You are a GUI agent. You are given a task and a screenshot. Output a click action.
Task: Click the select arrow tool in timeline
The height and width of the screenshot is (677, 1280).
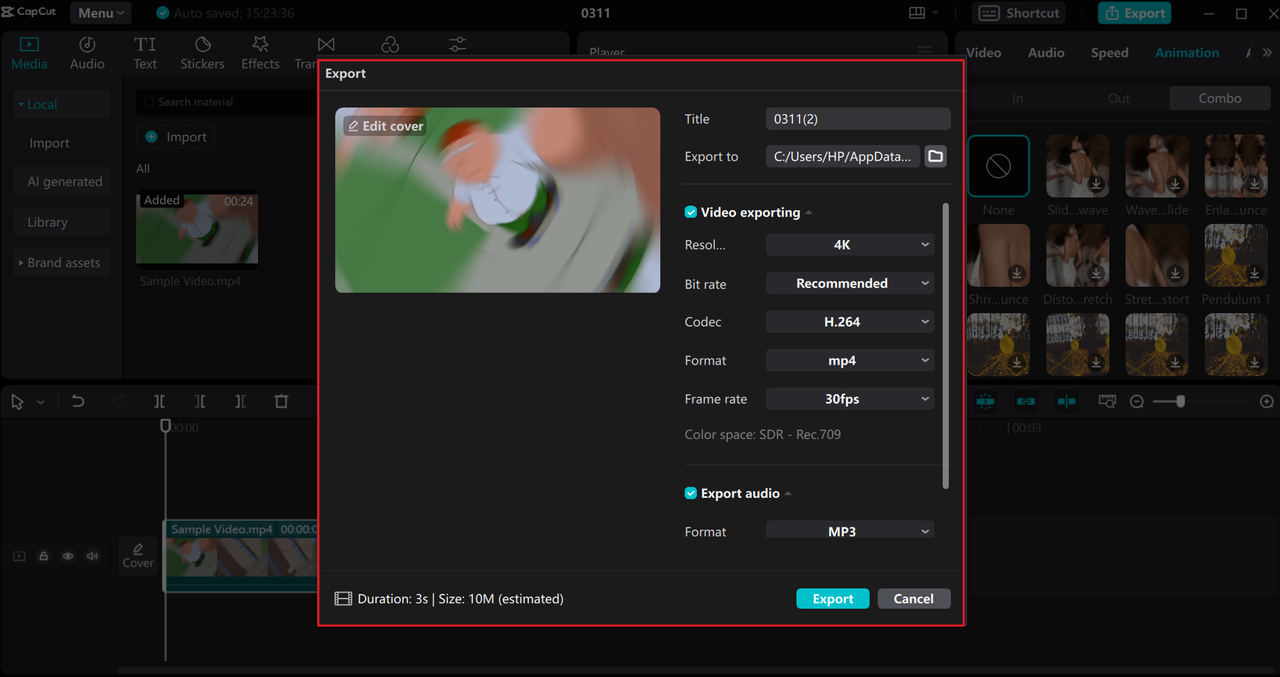click(x=18, y=401)
